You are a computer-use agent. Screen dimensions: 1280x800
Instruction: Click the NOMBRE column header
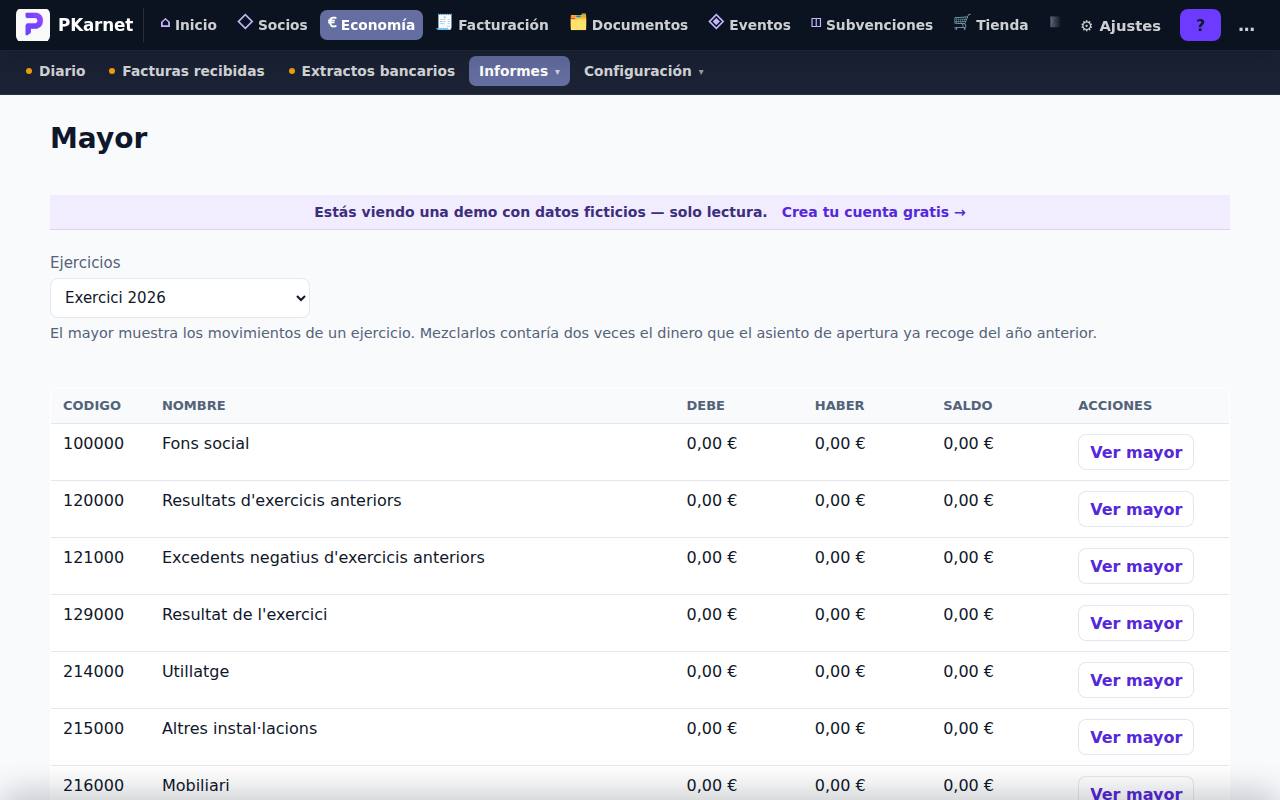click(194, 405)
